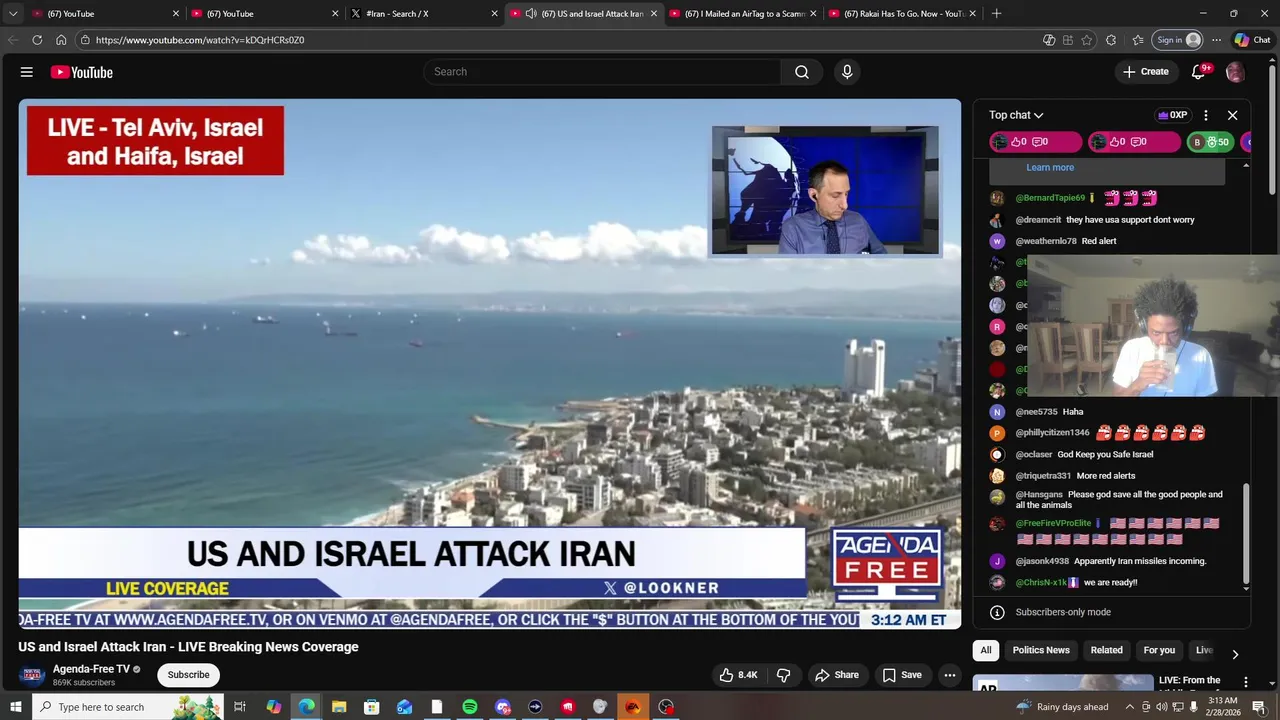Screen dimensions: 1280x720
Task: Open the recommended LIVE video thumbnail
Action: point(1064,683)
